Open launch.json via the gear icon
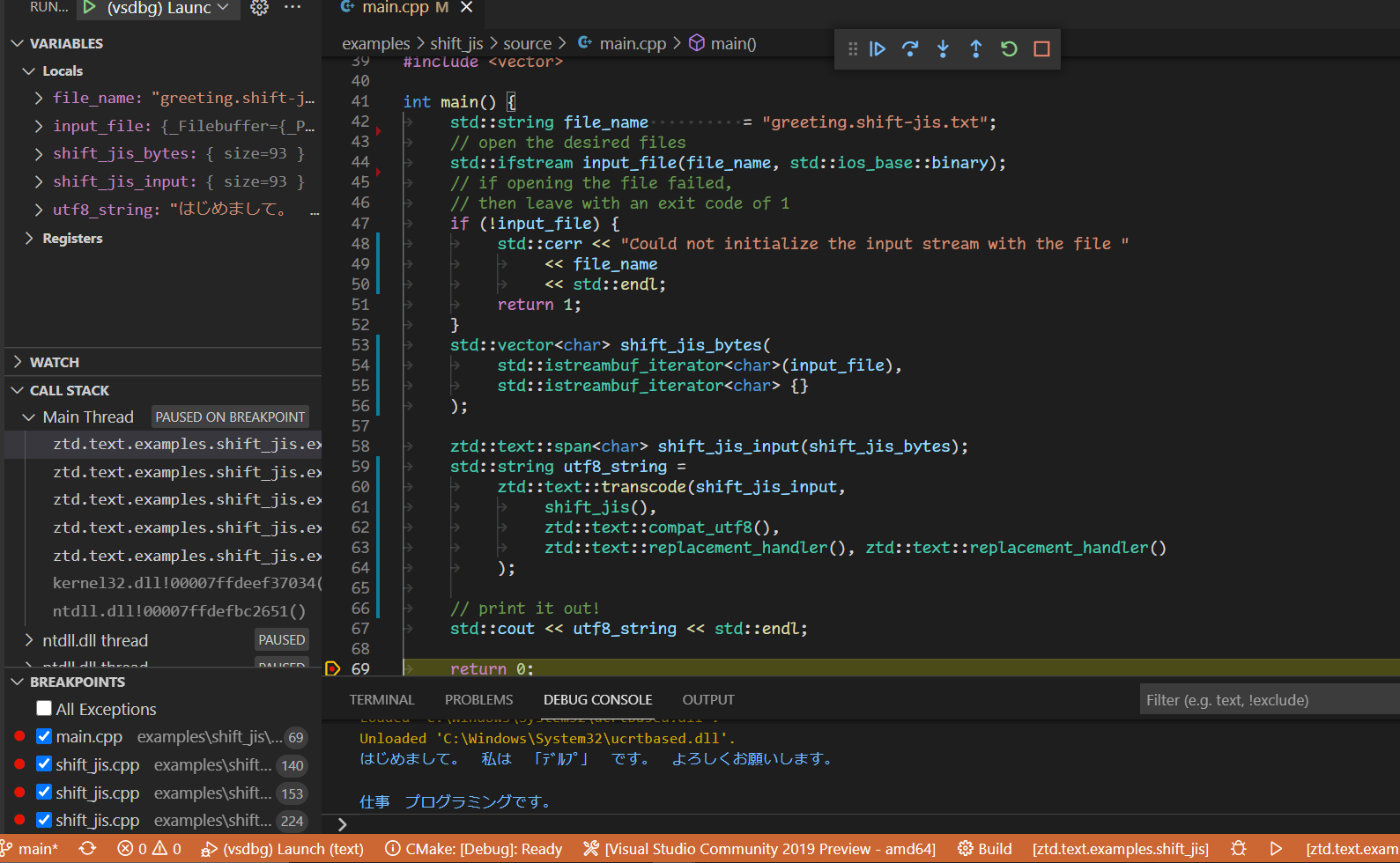The height and width of the screenshot is (863, 1400). coord(259,8)
